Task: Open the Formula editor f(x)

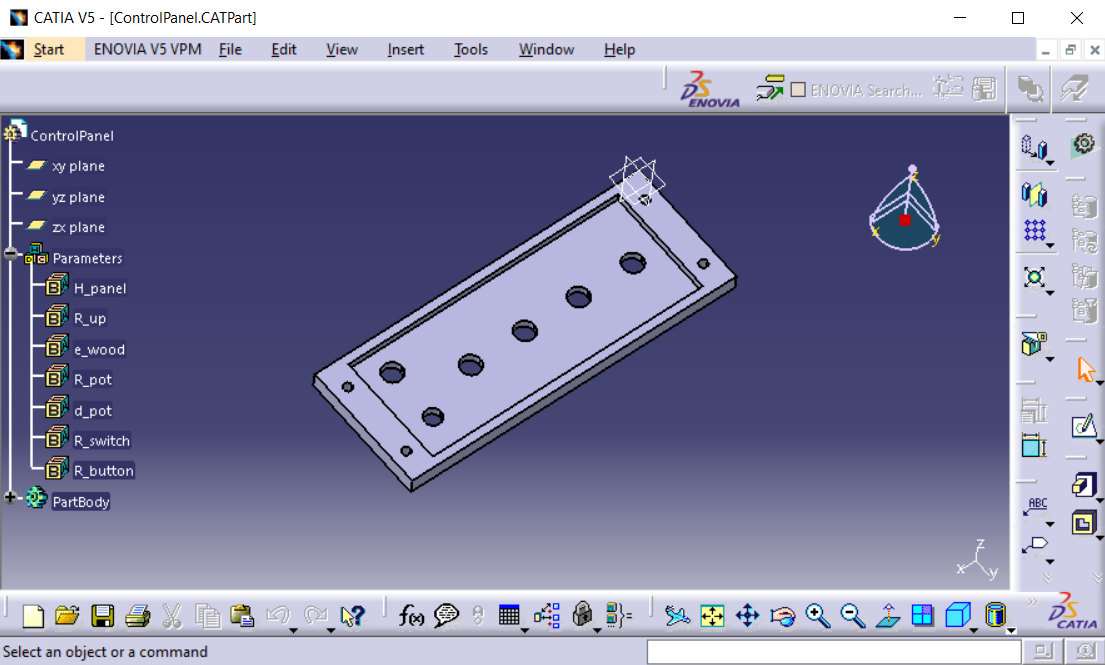Action: click(x=410, y=616)
